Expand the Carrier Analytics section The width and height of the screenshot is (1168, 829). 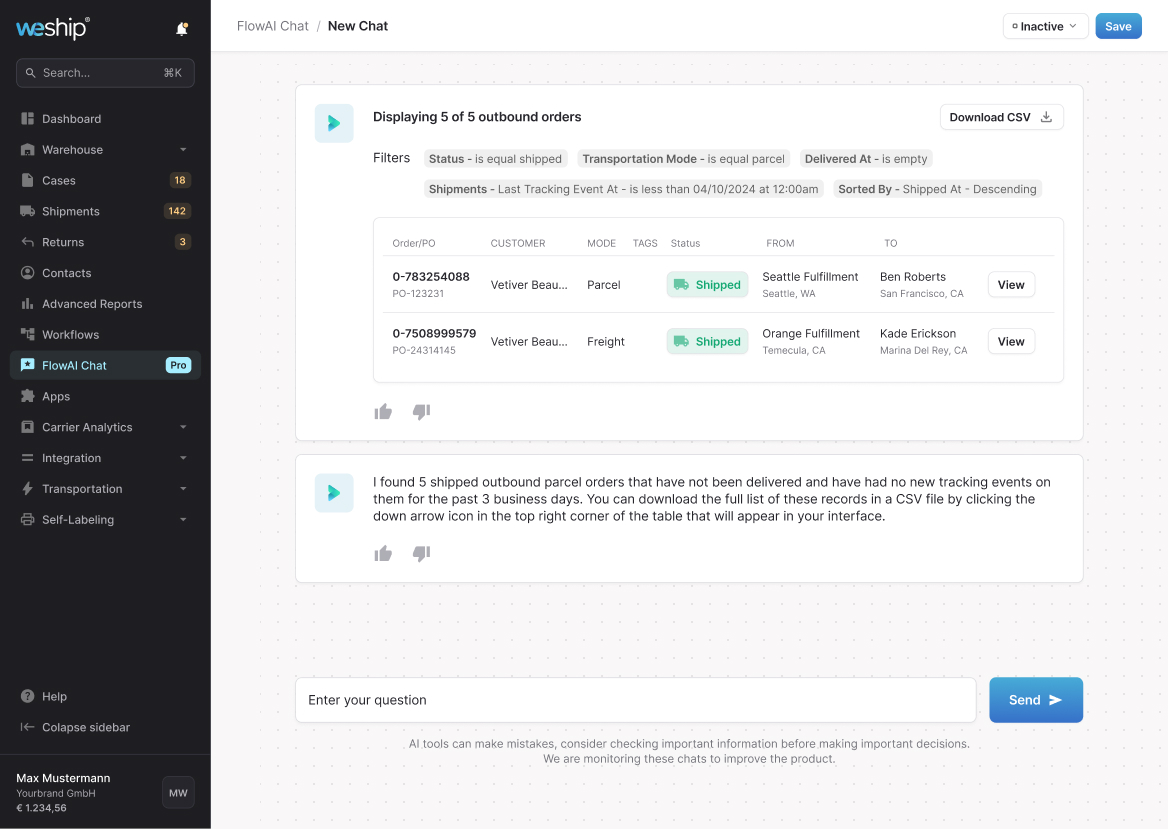click(x=183, y=427)
